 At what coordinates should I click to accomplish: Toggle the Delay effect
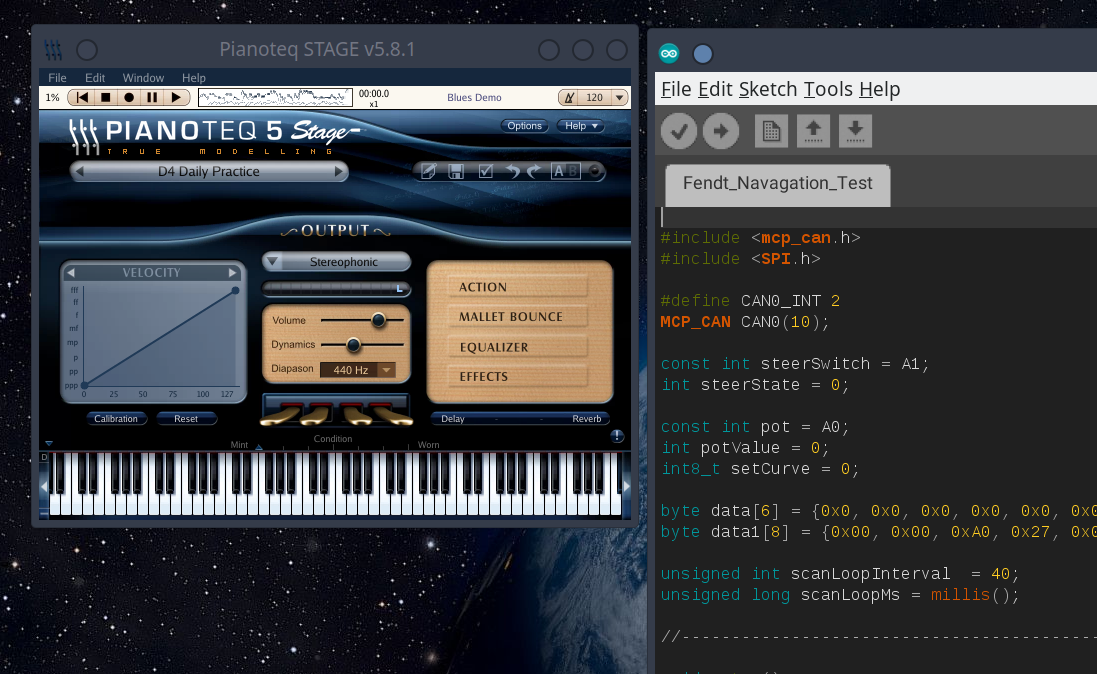tap(453, 419)
